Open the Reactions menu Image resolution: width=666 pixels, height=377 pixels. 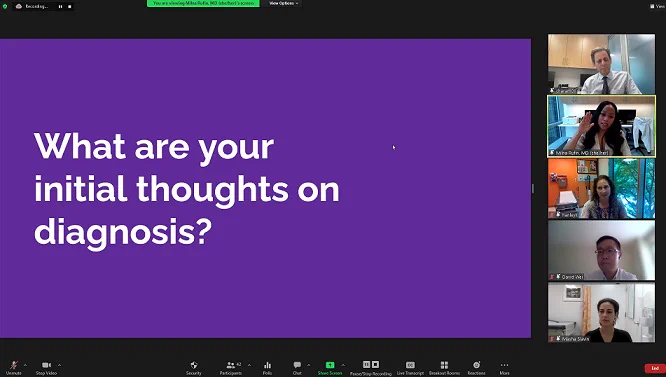tap(477, 368)
